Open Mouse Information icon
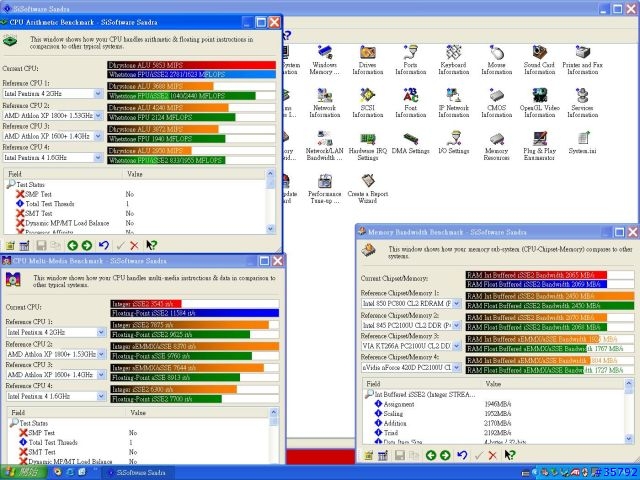This screenshot has width=640, height=480. tap(496, 60)
